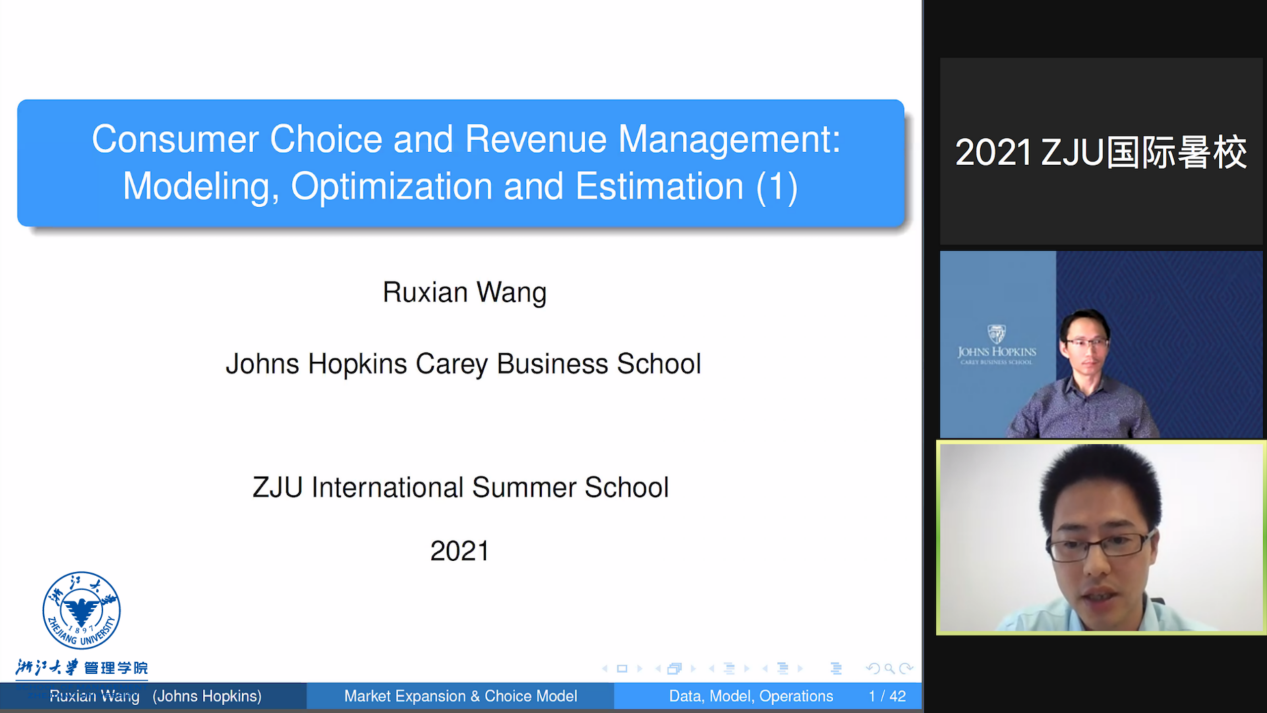Click the subsection navigation lines icon

(729, 669)
